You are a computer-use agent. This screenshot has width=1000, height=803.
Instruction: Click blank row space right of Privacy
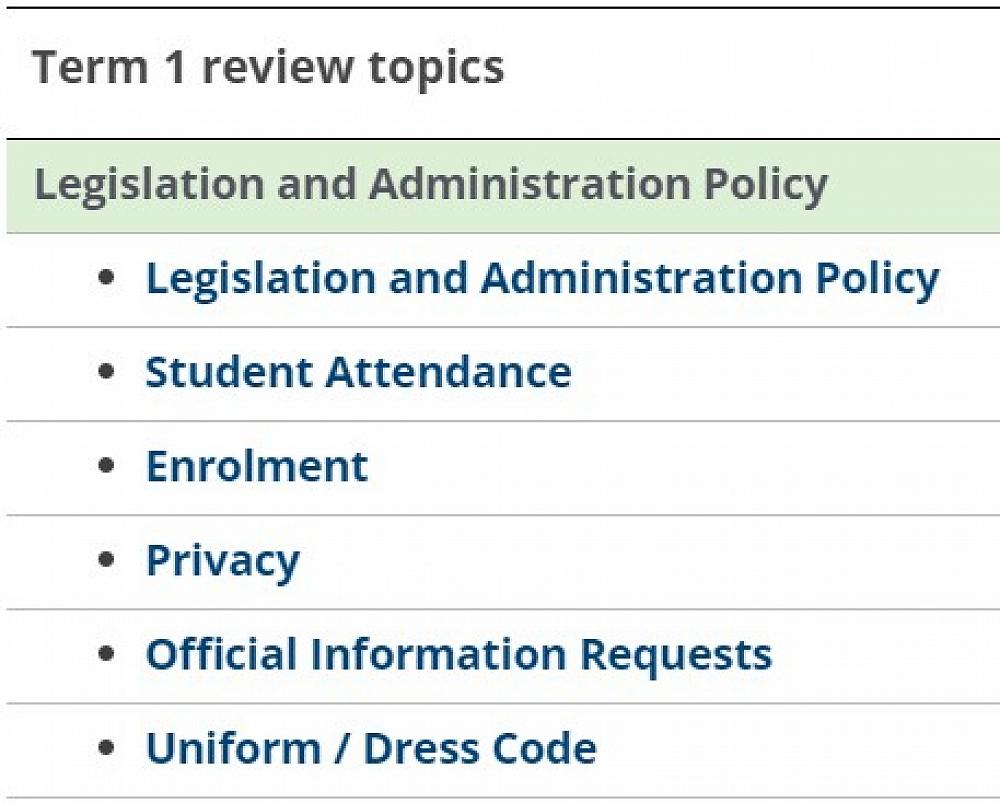click(650, 561)
